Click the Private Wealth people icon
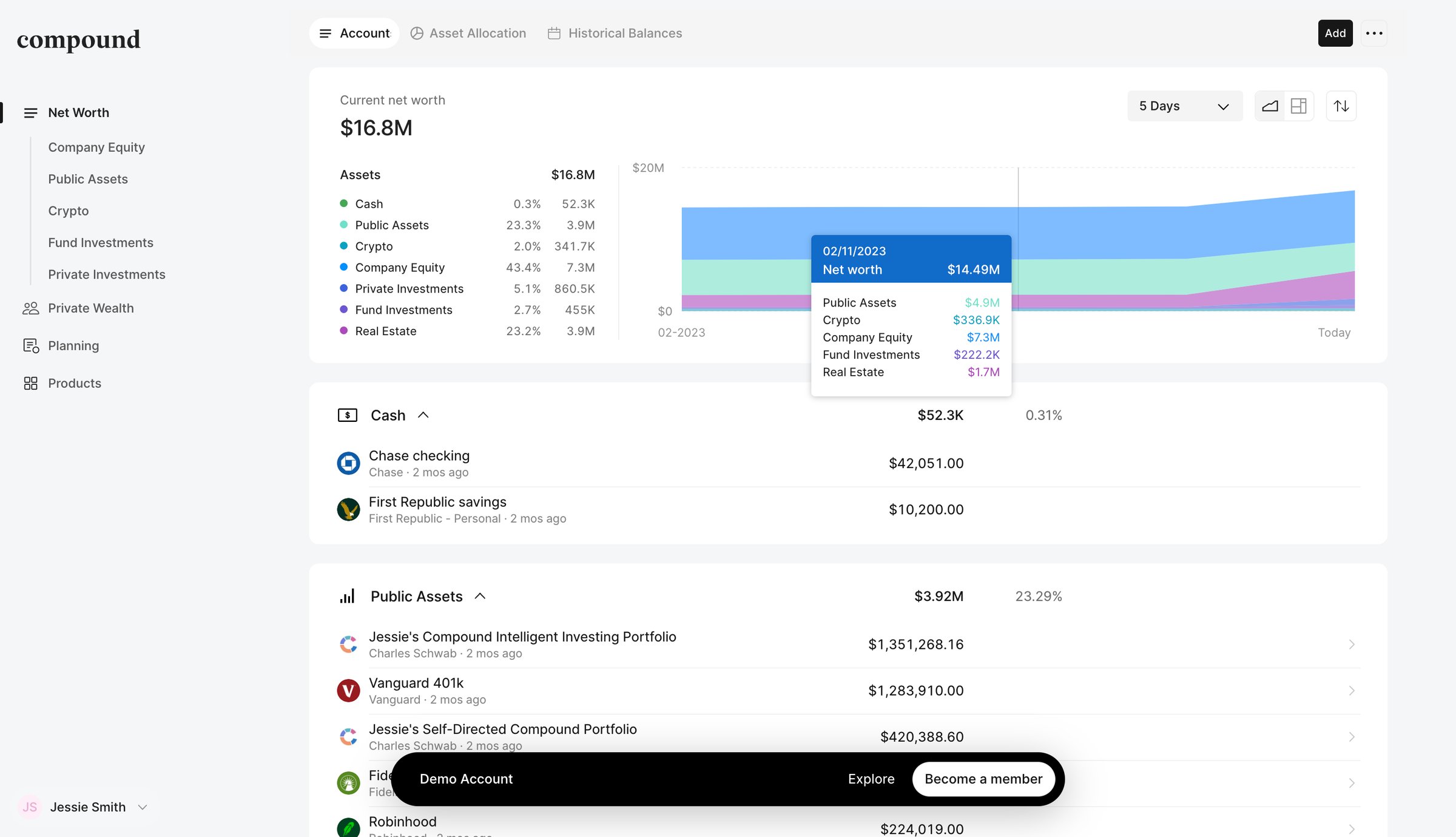The width and height of the screenshot is (1456, 837). (x=30, y=308)
